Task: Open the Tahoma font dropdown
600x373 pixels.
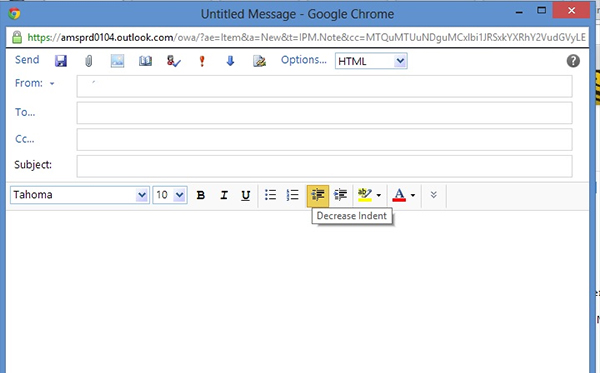Action: point(80,195)
